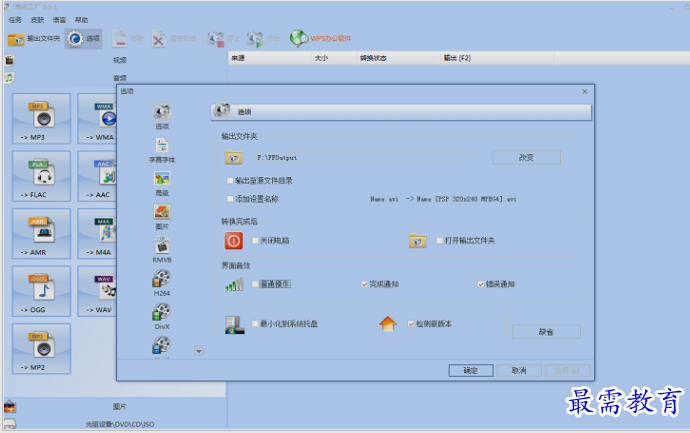The height and width of the screenshot is (433, 690).
Task: Enable 添加设置名称 checkbox
Action: tap(230, 199)
